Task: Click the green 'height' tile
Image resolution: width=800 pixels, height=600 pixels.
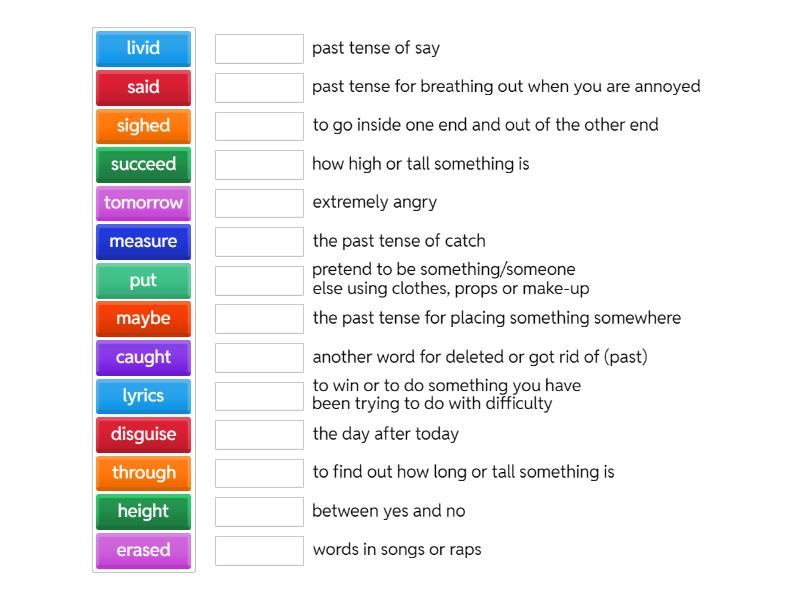Action: [143, 512]
